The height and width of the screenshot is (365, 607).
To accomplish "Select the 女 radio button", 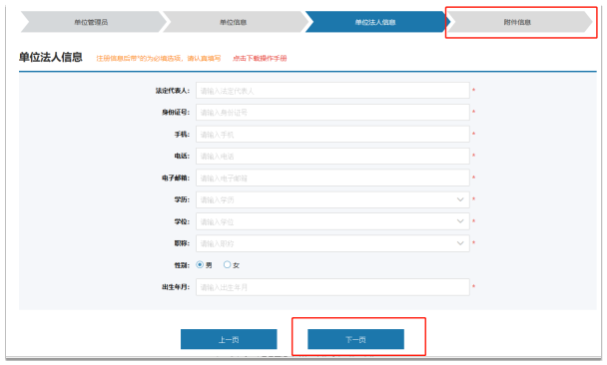I will click(x=227, y=265).
